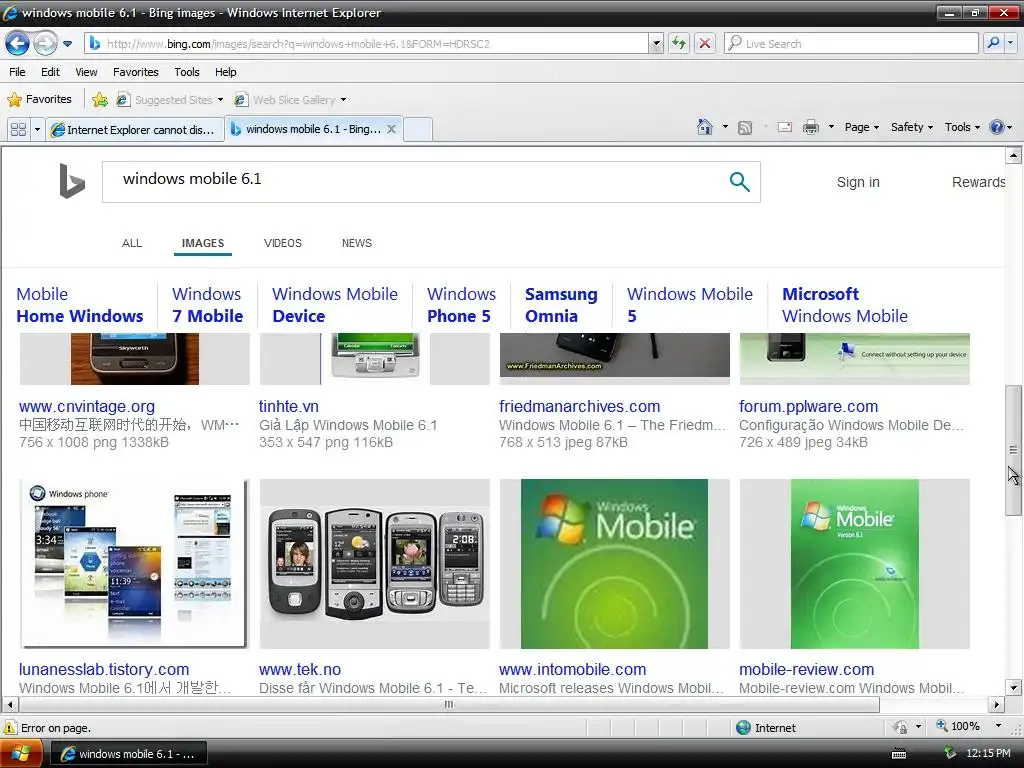
Task: Click the Windows Start button
Action: (x=21, y=754)
